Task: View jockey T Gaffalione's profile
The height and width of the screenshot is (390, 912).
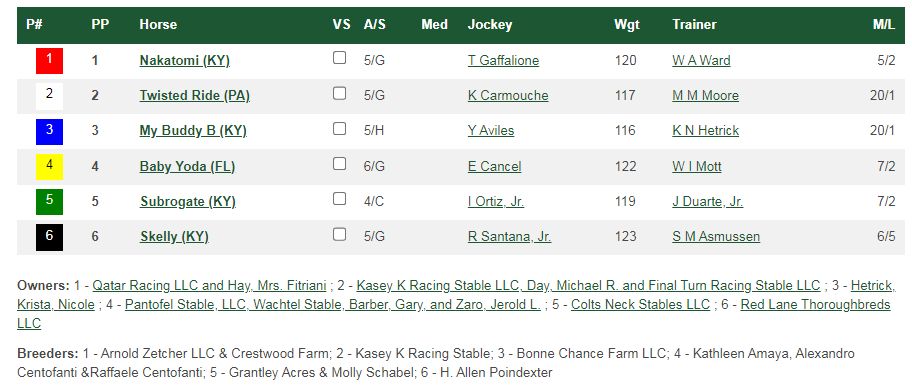Action: coord(503,60)
